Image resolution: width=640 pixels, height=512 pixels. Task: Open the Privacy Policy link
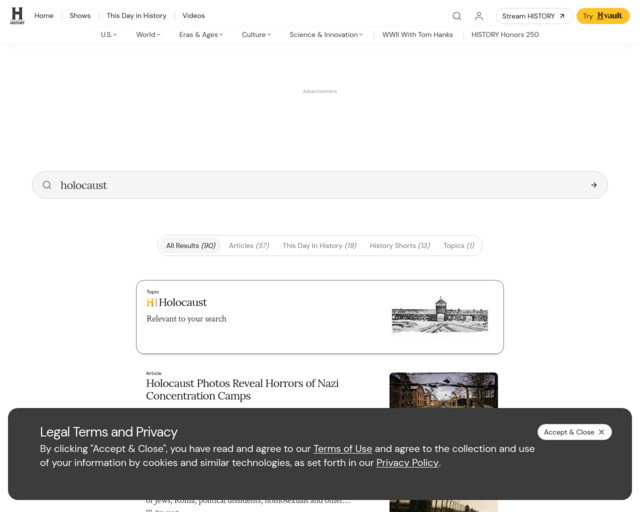point(407,463)
